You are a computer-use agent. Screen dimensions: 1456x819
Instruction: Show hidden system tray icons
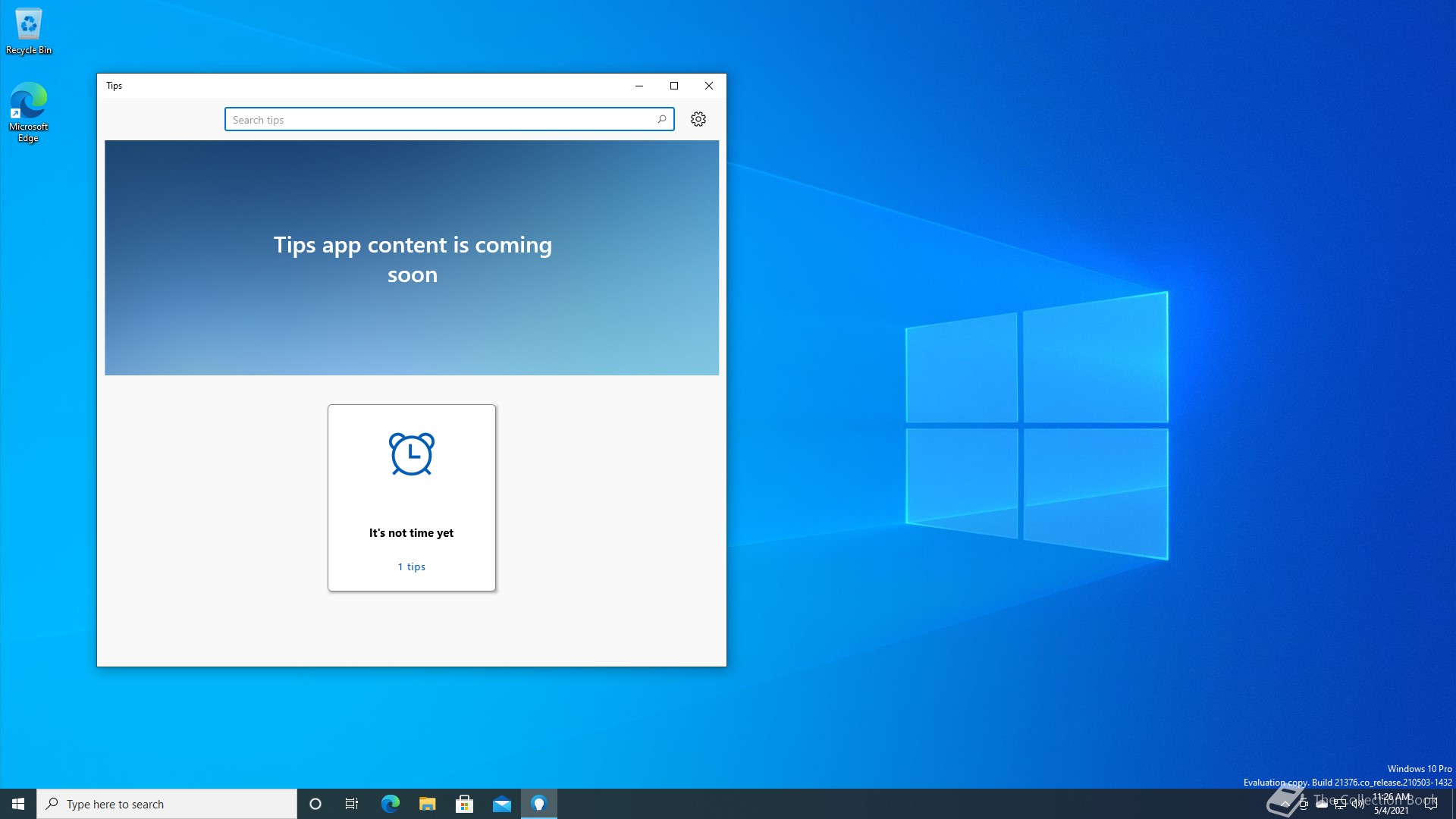(x=1285, y=804)
